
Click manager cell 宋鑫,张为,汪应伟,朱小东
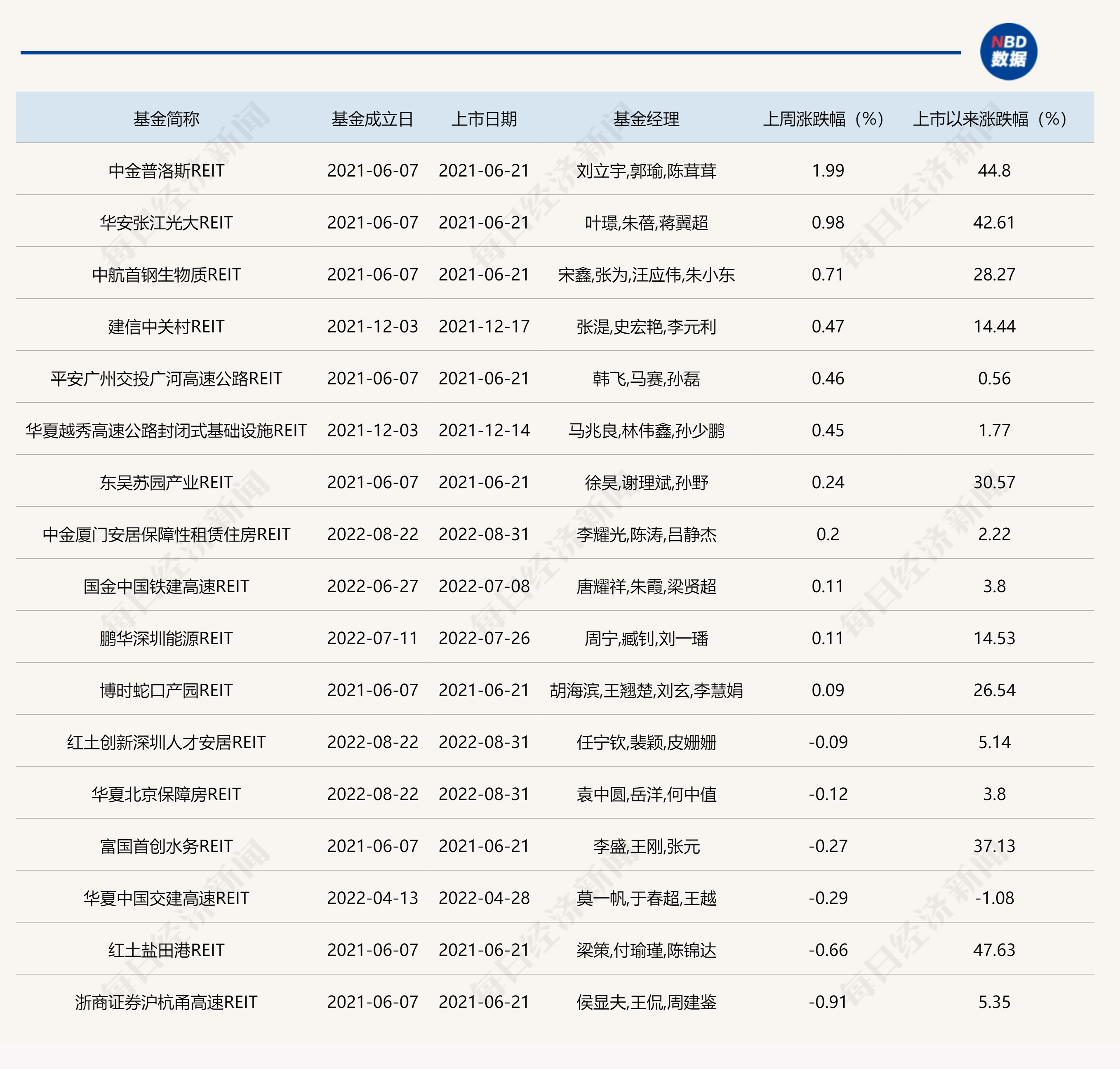(x=647, y=274)
